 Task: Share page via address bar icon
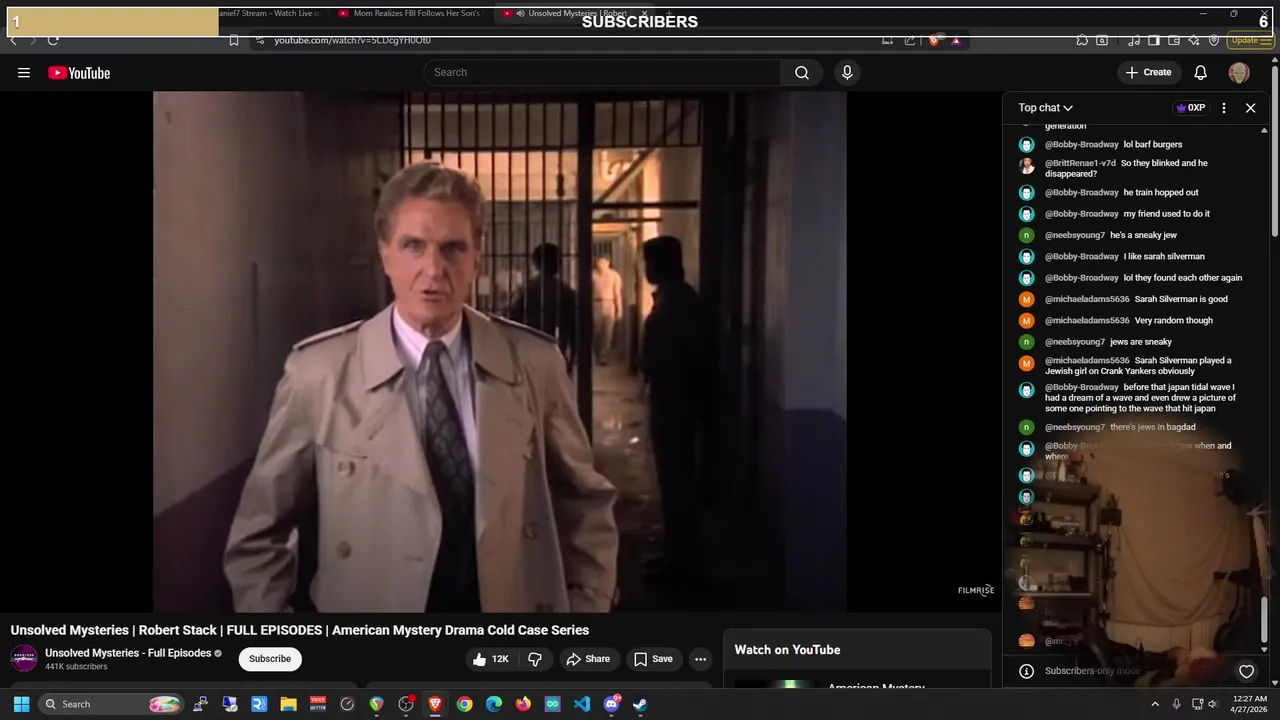[x=910, y=40]
